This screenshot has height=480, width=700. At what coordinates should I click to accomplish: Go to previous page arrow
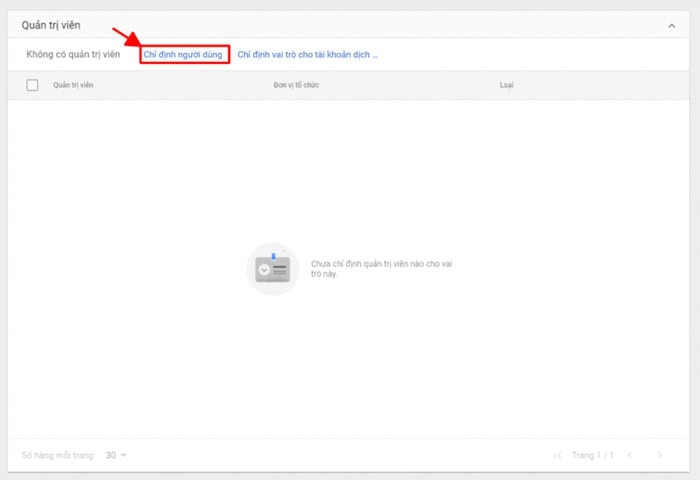629,455
